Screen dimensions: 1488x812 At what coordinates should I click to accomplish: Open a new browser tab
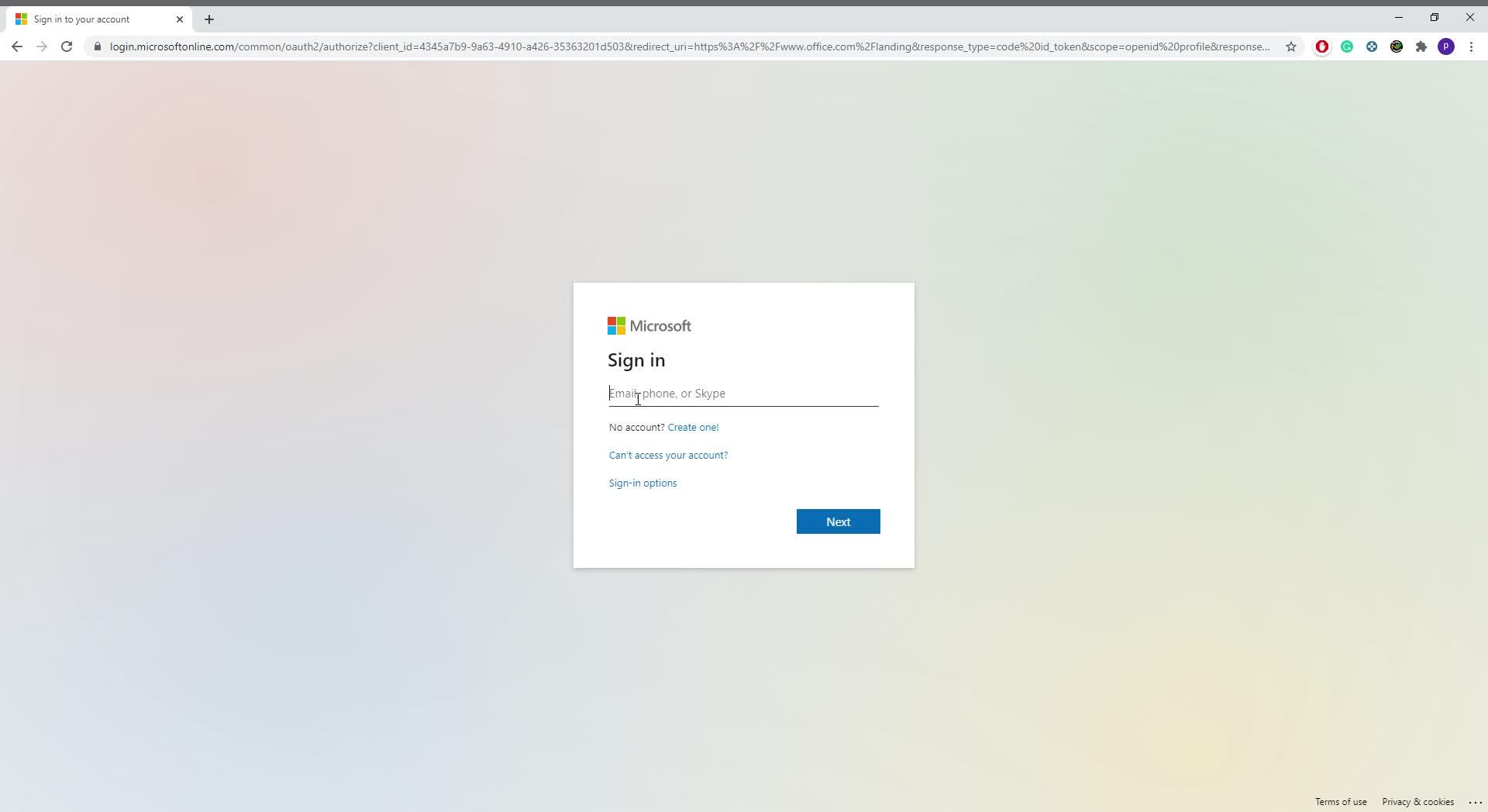pos(209,19)
